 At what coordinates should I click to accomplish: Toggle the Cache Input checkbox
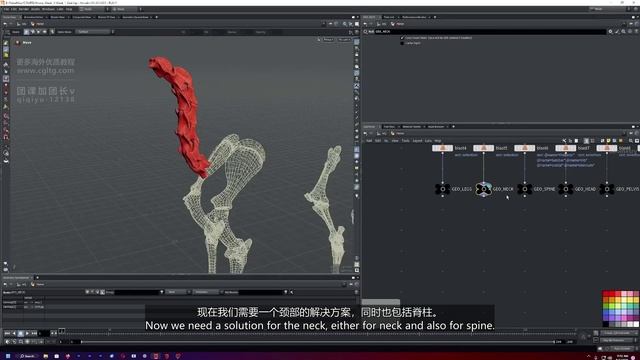click(402, 43)
